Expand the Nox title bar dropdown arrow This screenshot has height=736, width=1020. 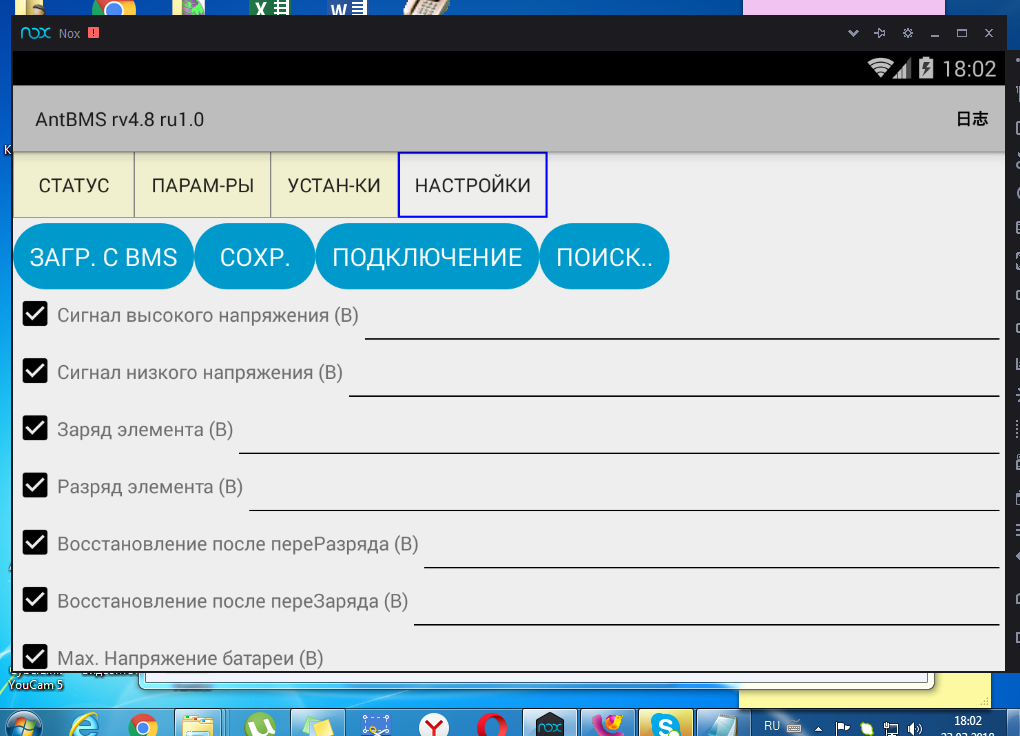pyautogui.click(x=852, y=33)
